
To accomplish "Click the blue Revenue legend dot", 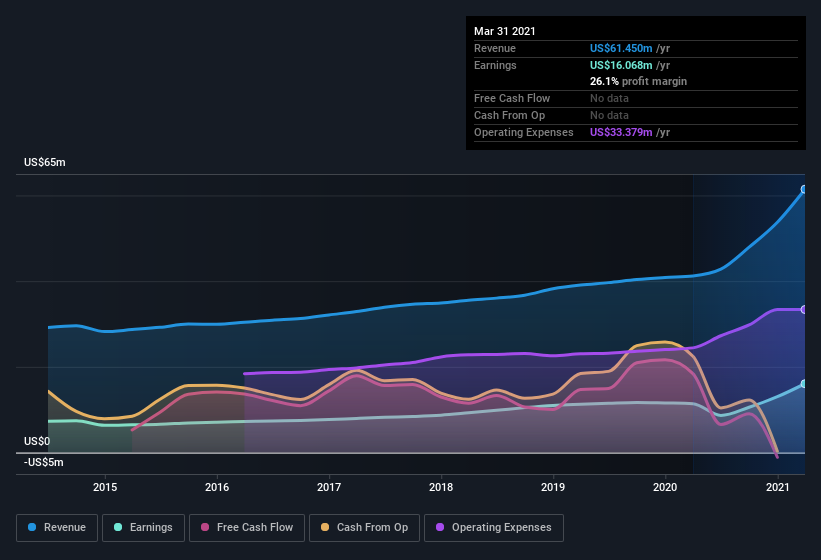I will tap(32, 527).
